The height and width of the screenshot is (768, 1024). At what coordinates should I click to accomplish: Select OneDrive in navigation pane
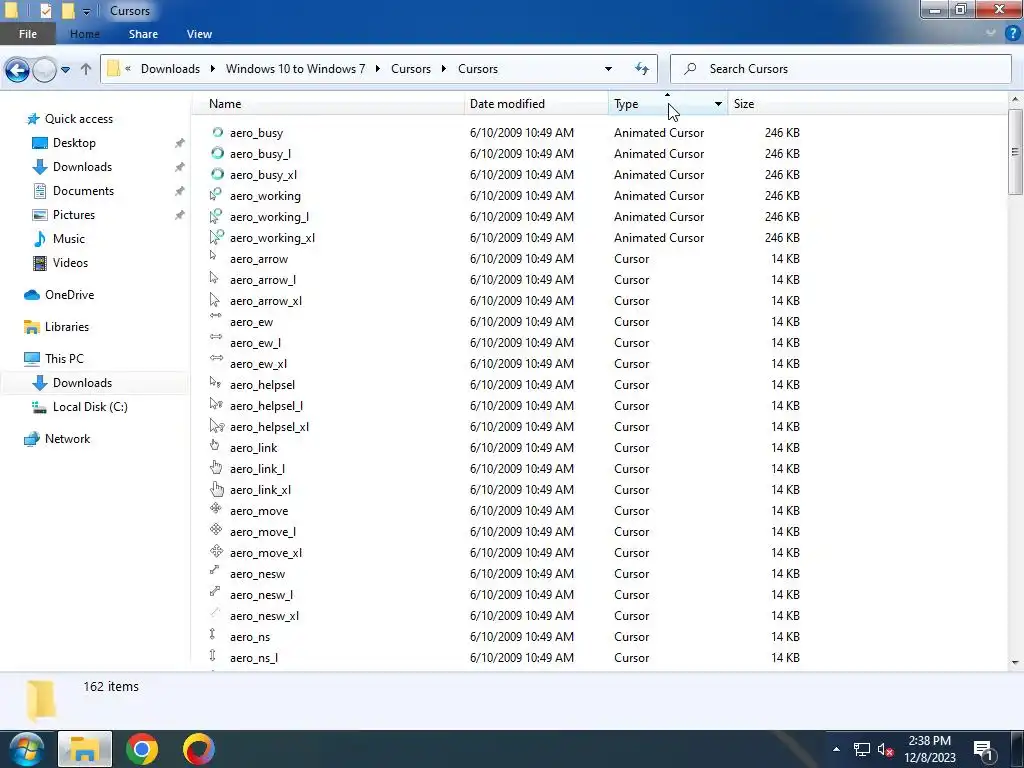pyautogui.click(x=69, y=295)
